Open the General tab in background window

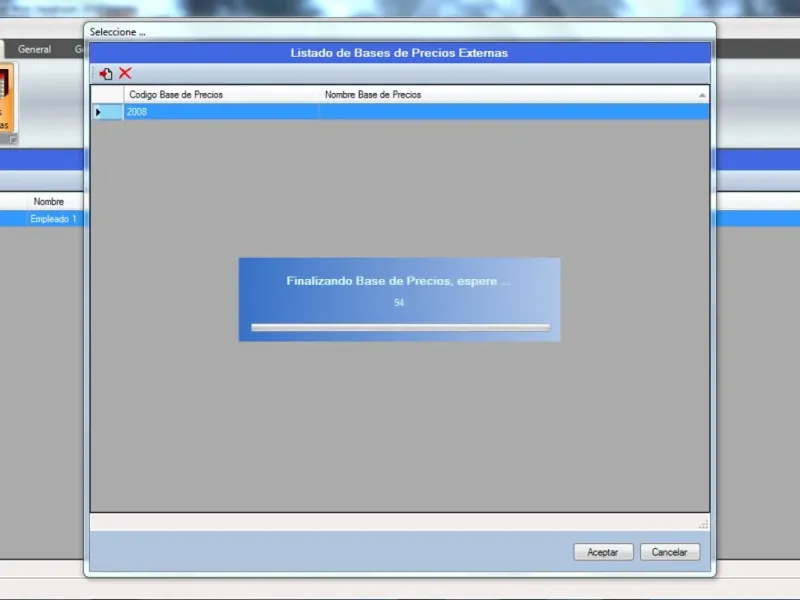(x=34, y=49)
